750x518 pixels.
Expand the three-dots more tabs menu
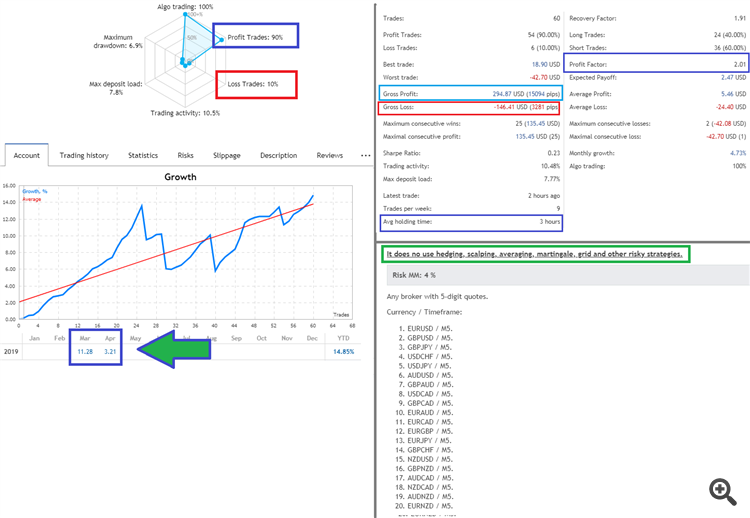click(365, 155)
